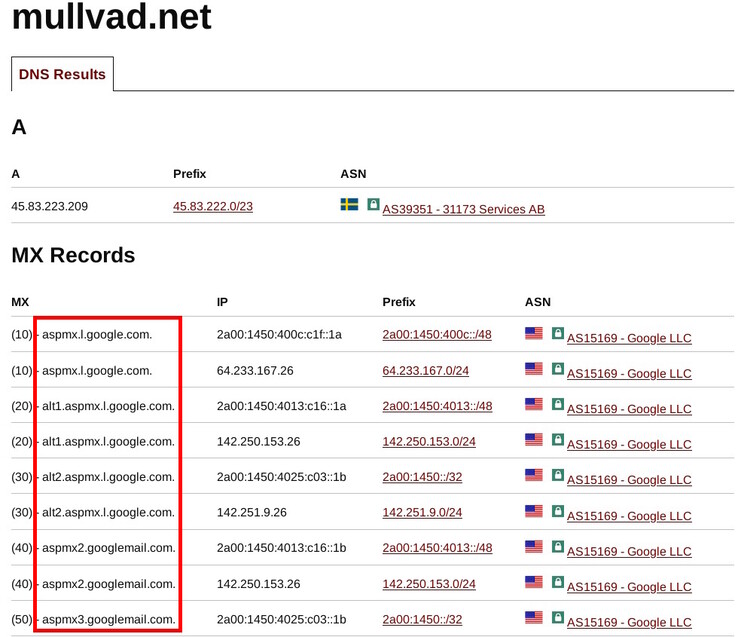Click US flag in alt2 2a00:1450:4025:c03::1b row
This screenshot has height=637, width=738.
[x=534, y=475]
